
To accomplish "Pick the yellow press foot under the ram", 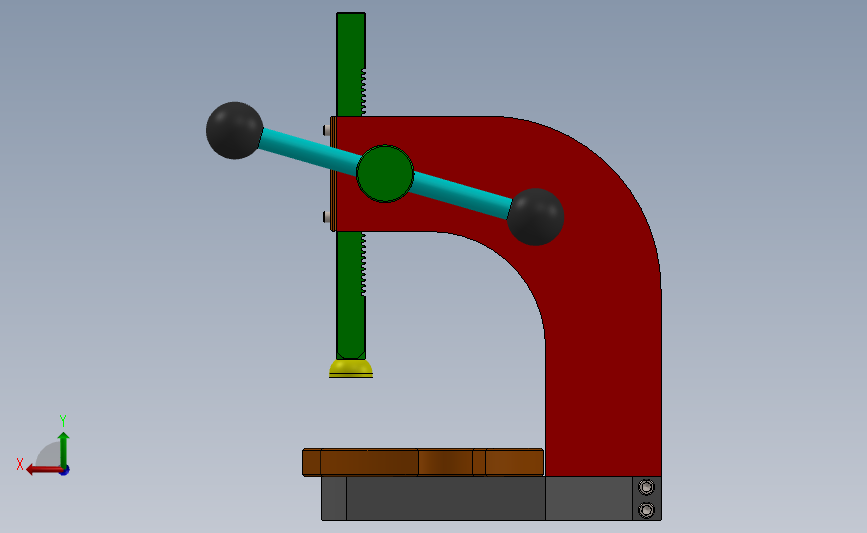I will pyautogui.click(x=351, y=369).
